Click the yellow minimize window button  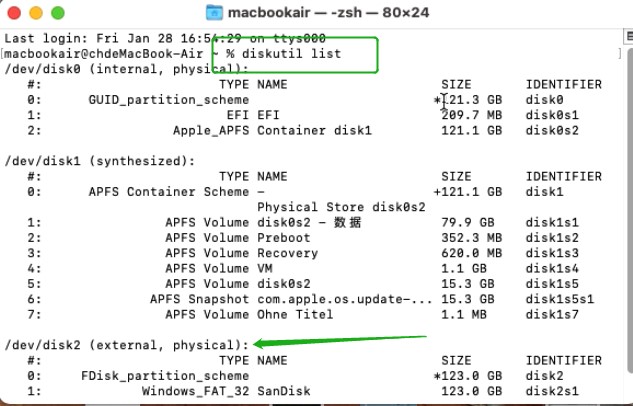coord(36,13)
